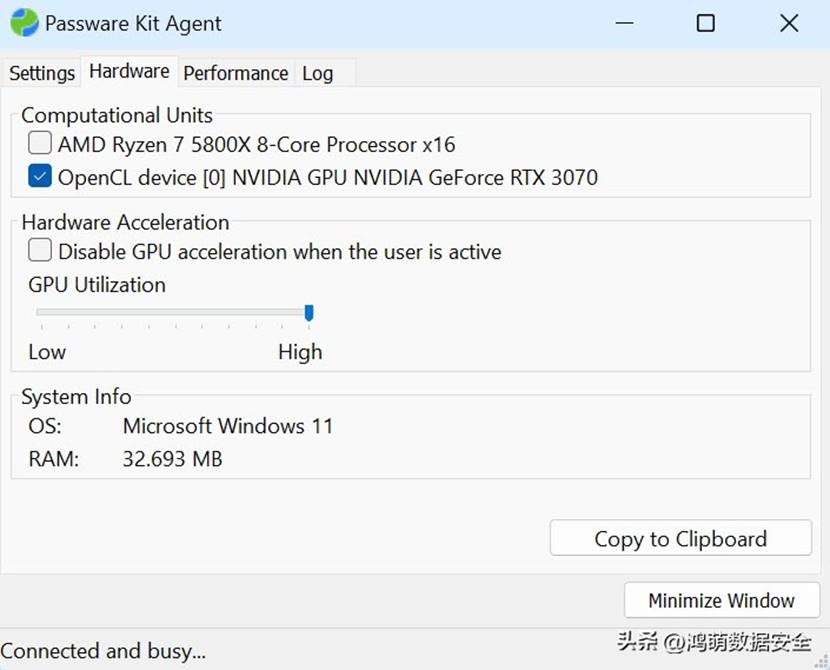The width and height of the screenshot is (830, 670).
Task: Click the Passware Kit Agent app icon
Action: (24, 23)
